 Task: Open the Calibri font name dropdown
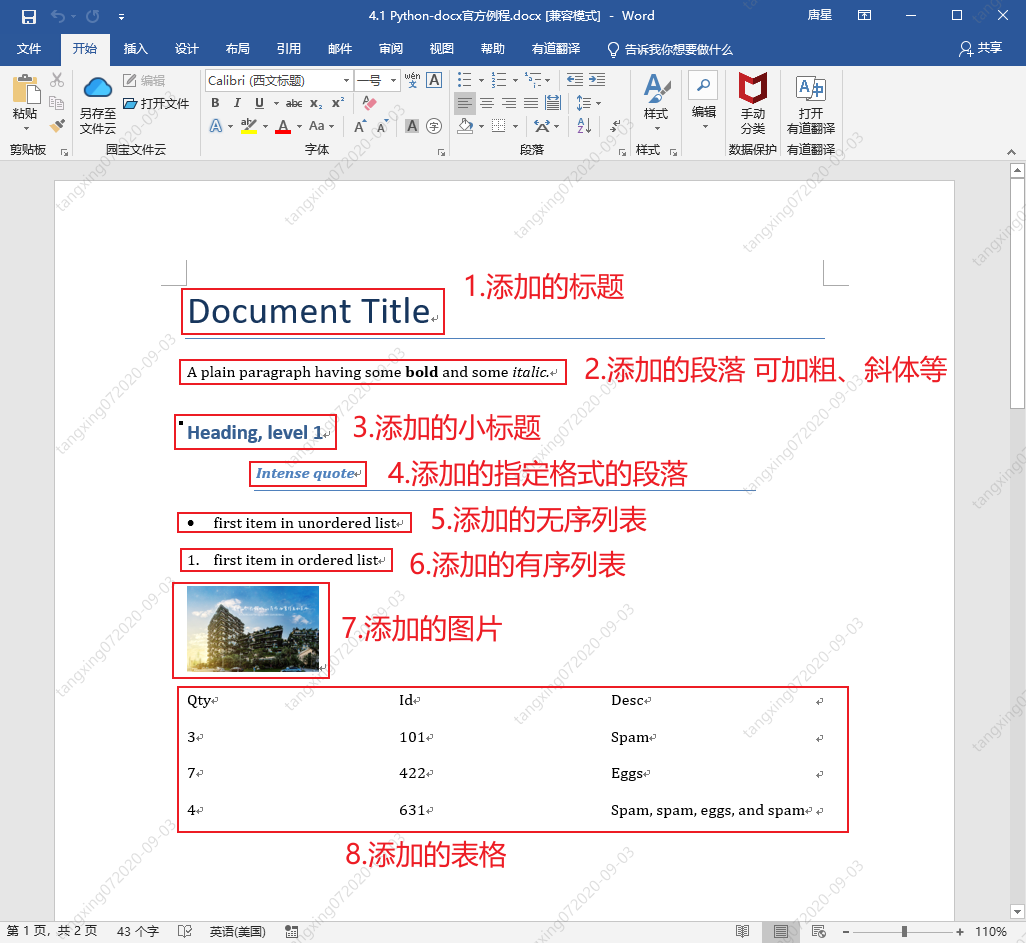click(347, 80)
